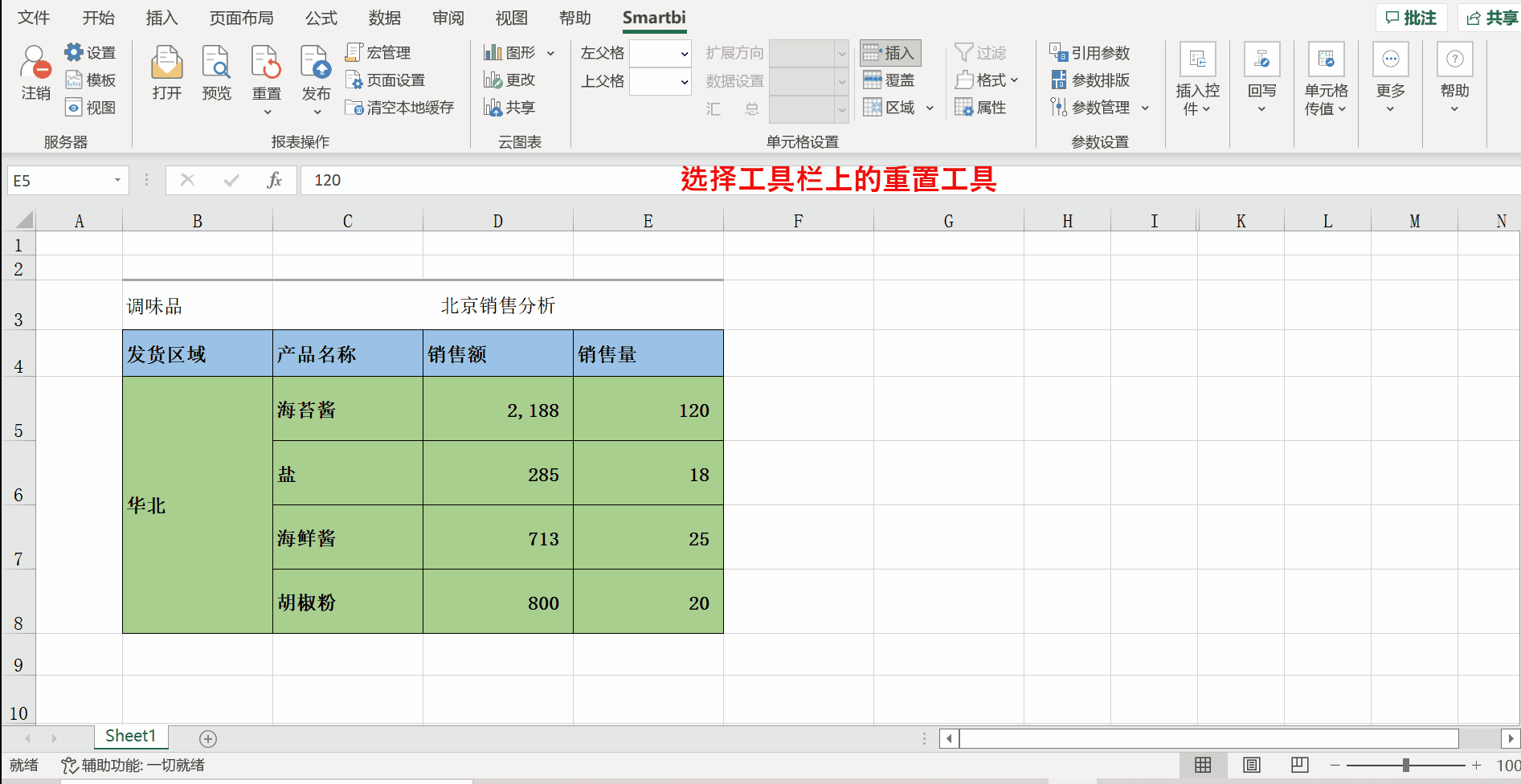
Task: Click 辅助功能 accessibility status
Action: click(x=133, y=766)
